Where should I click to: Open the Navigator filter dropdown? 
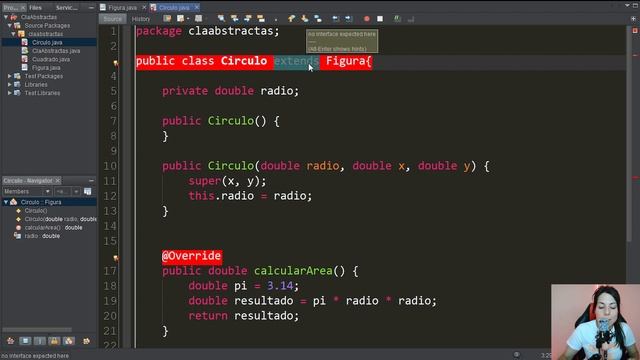point(67,191)
